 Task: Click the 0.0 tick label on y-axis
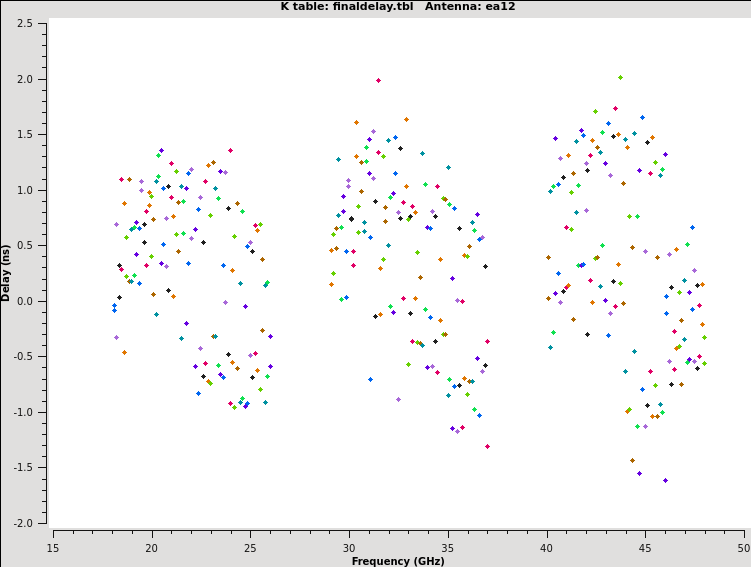click(x=32, y=301)
